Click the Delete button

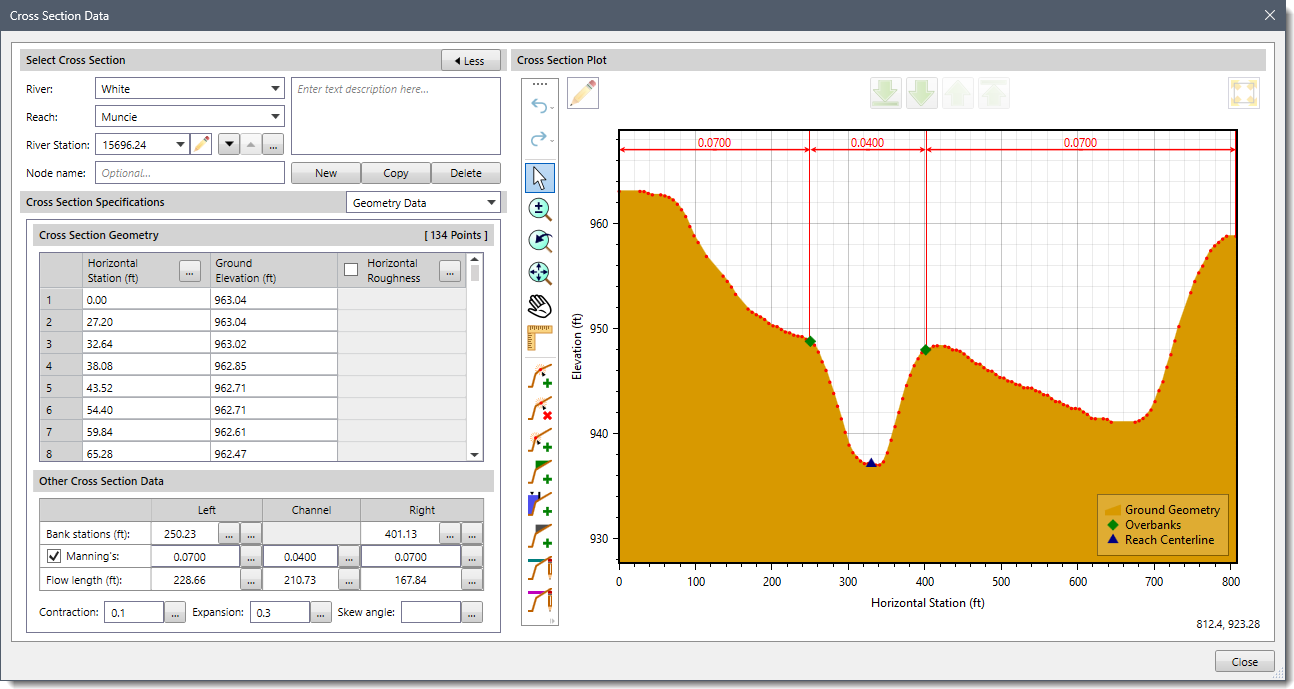(466, 173)
